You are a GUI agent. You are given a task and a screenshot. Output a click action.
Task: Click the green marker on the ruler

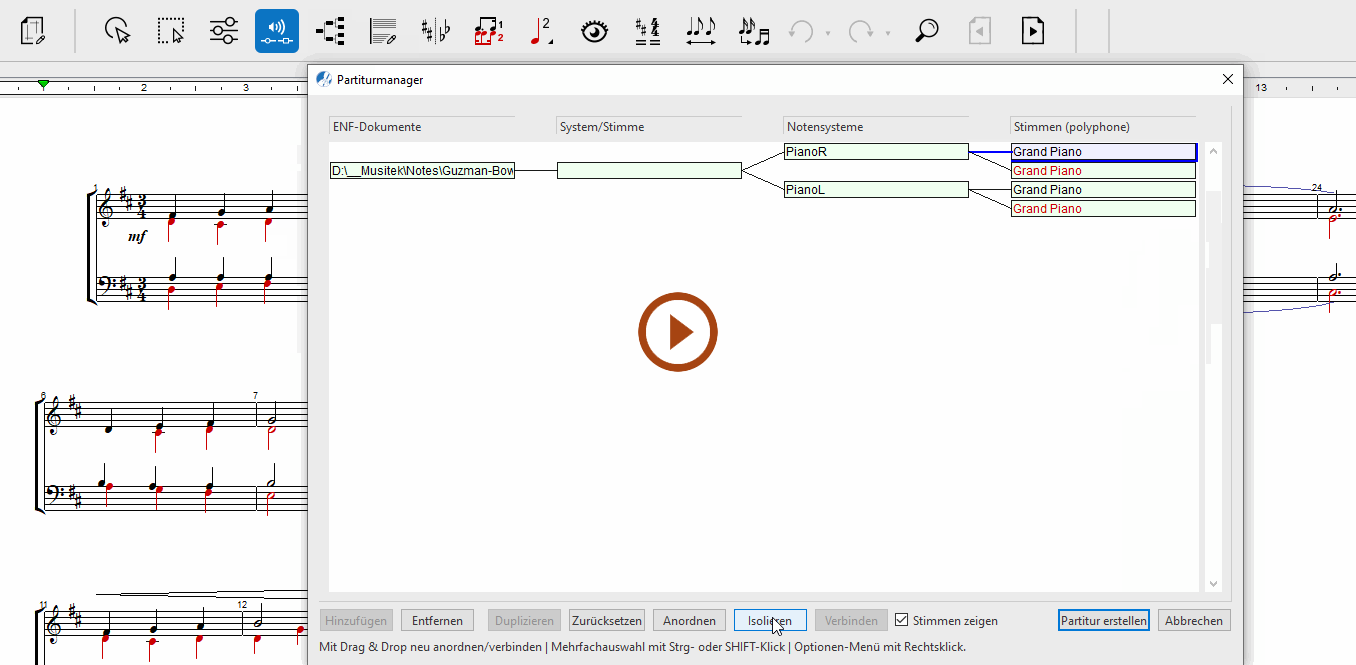point(43,85)
